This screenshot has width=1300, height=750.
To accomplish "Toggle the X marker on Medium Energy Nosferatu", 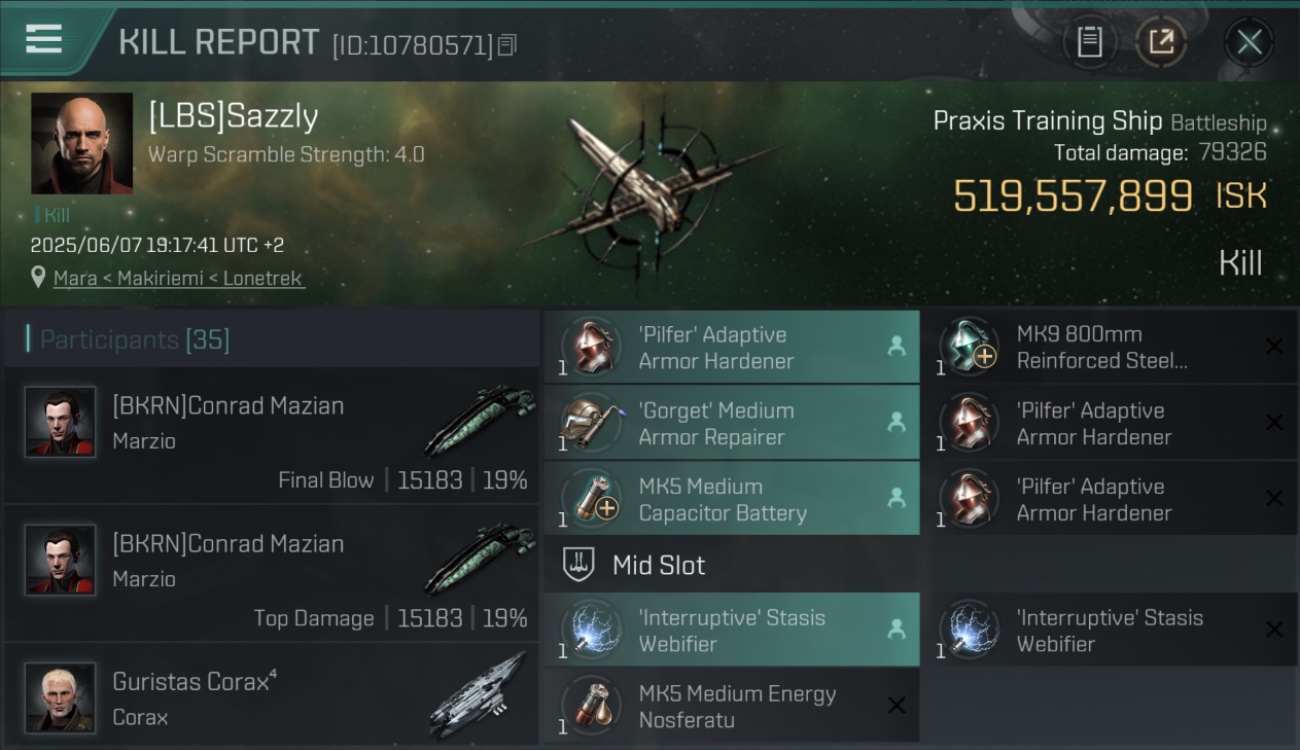I will (897, 706).
